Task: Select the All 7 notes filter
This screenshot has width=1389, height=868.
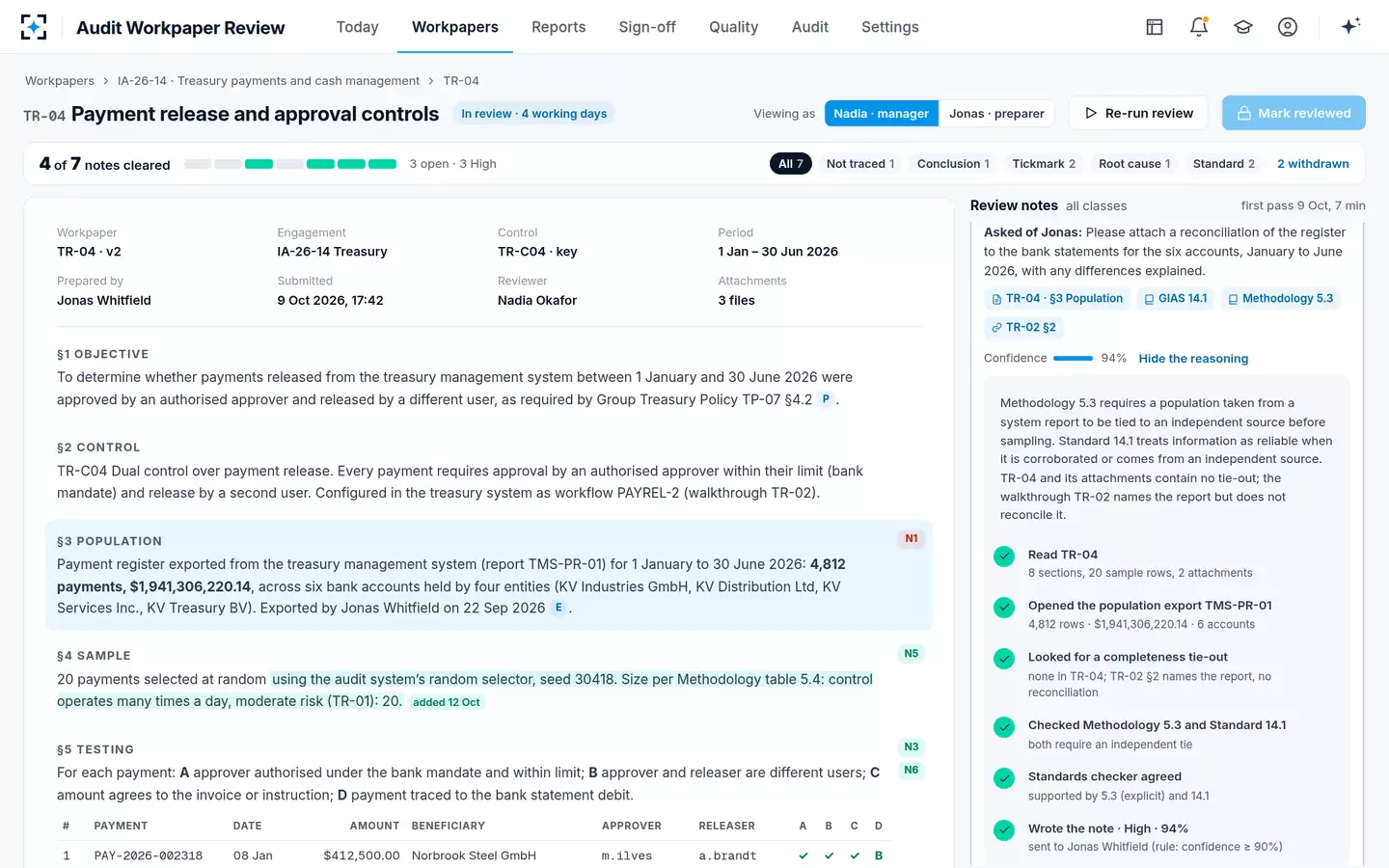Action: (790, 164)
